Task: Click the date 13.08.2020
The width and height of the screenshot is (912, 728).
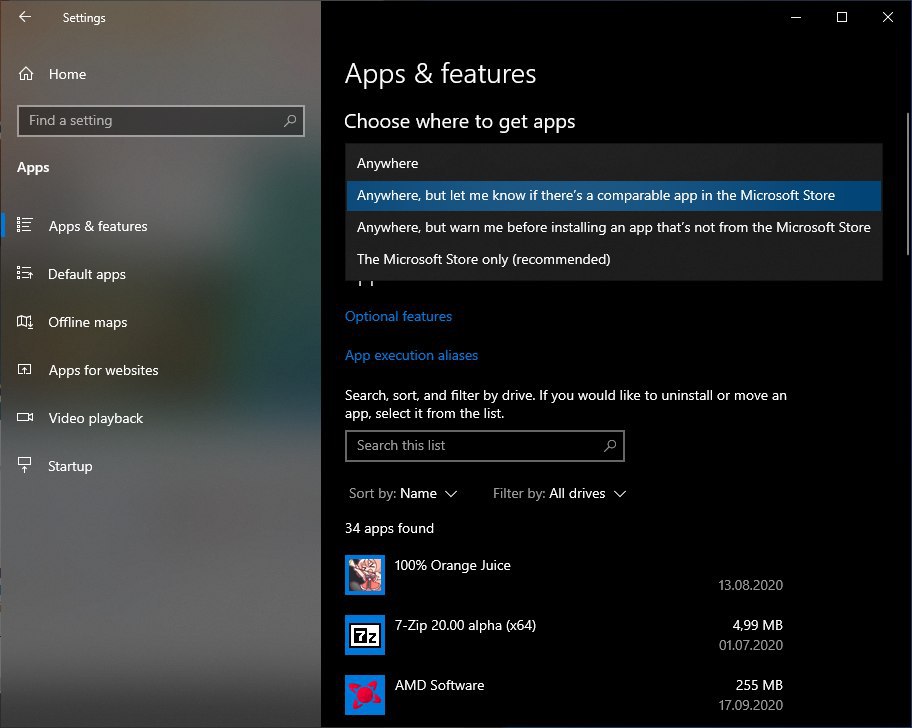Action: tap(750, 586)
